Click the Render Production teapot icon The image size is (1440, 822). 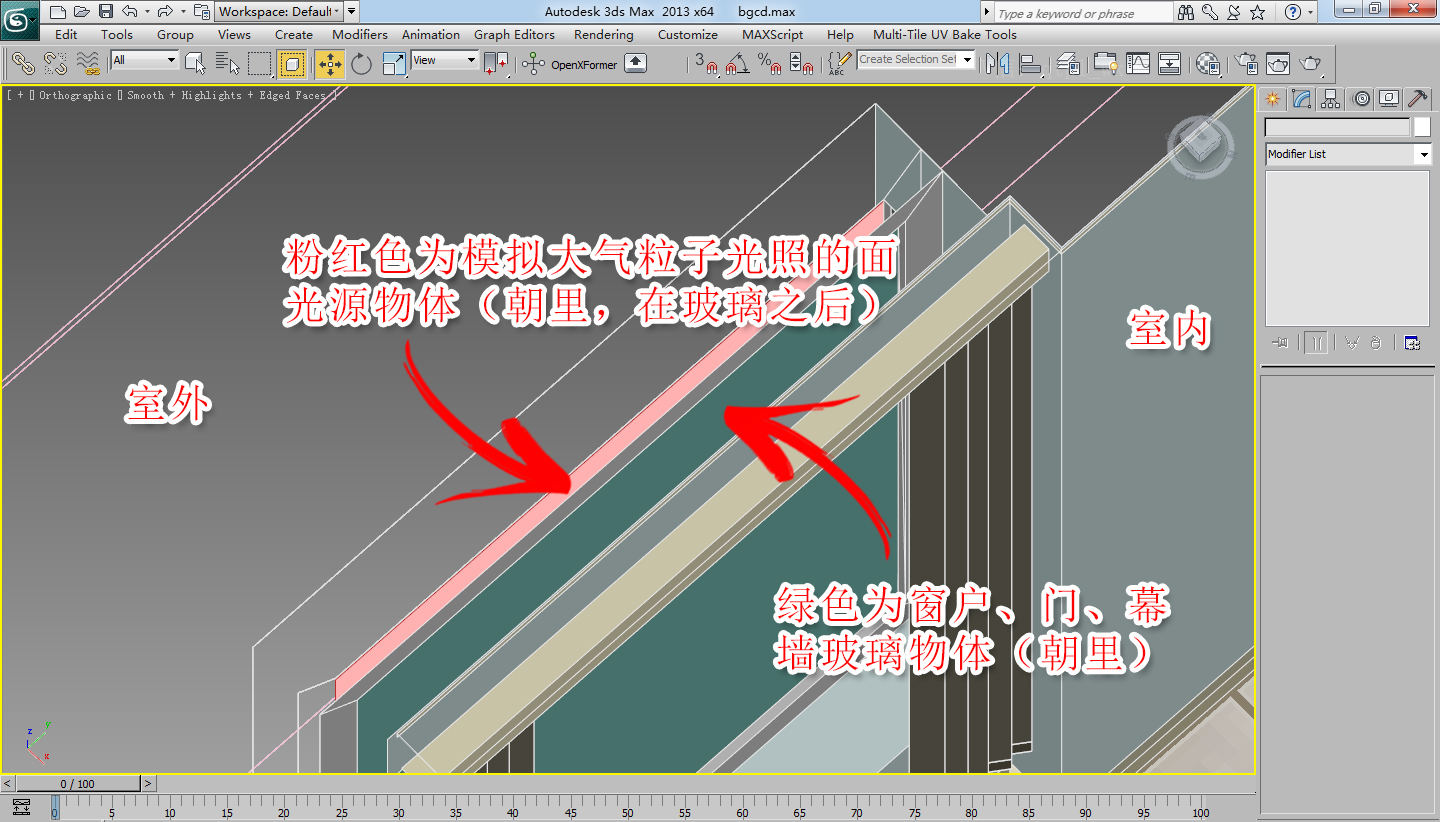pyautogui.click(x=1310, y=62)
